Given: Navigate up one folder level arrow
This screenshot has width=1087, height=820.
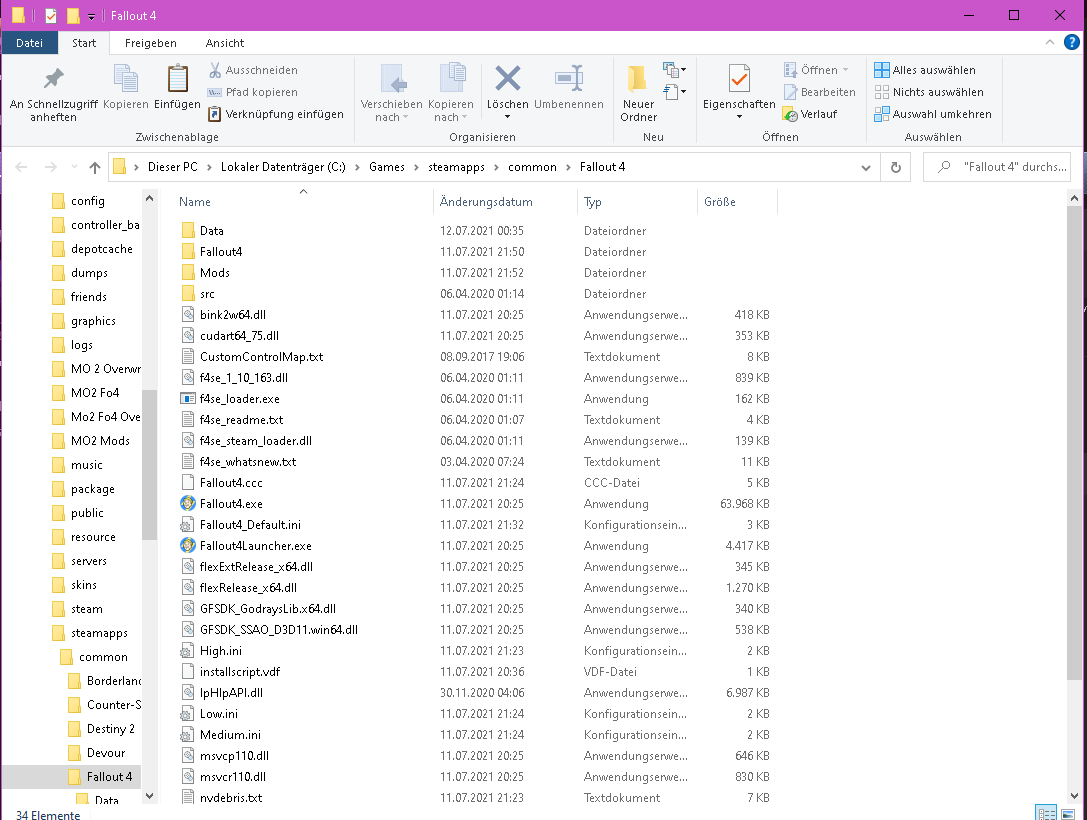Looking at the screenshot, I should [x=95, y=167].
